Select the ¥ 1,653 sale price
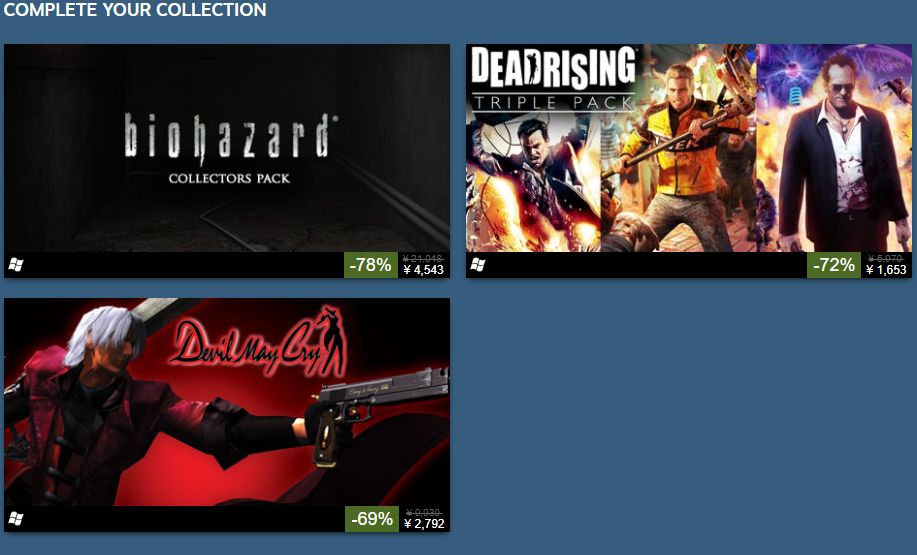Viewport: 917px width, 555px height. click(886, 270)
